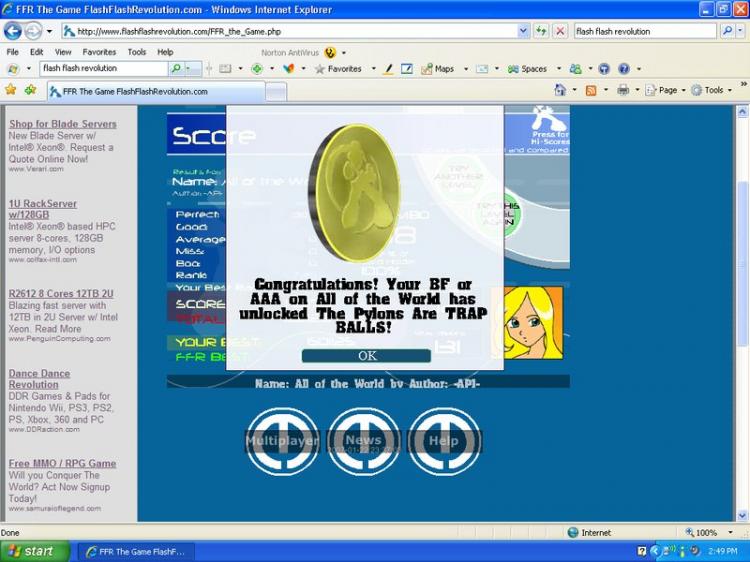Viewport: 750px width, 562px height.
Task: Click the gold coin in the dialog
Action: (x=354, y=193)
